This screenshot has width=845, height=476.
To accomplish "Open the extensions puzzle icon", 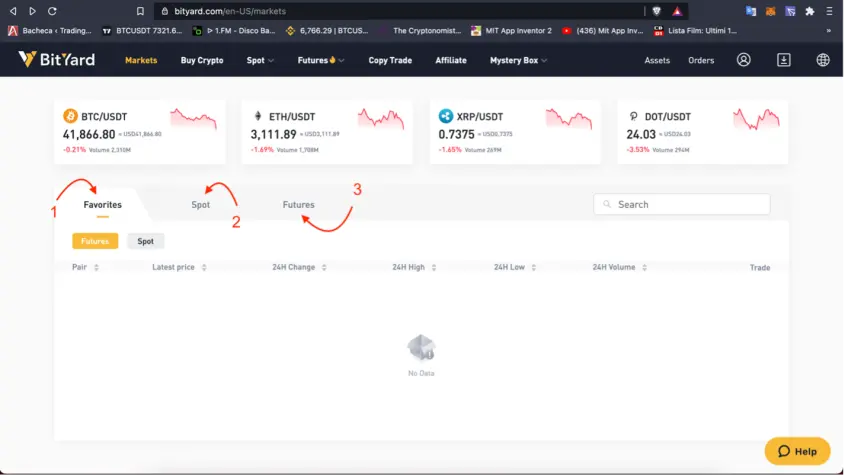I will (x=809, y=11).
